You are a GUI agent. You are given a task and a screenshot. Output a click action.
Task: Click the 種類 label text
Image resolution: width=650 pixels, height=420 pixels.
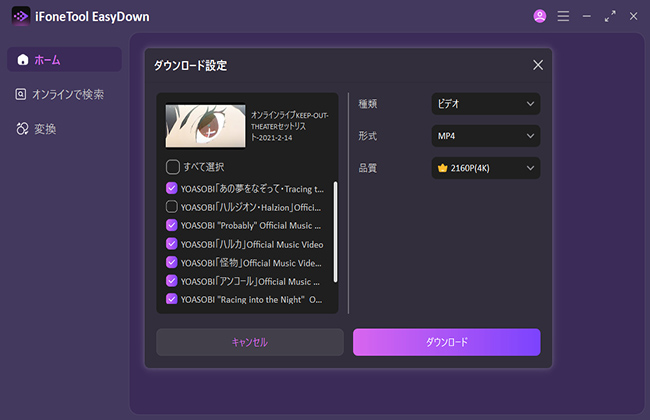tap(368, 104)
